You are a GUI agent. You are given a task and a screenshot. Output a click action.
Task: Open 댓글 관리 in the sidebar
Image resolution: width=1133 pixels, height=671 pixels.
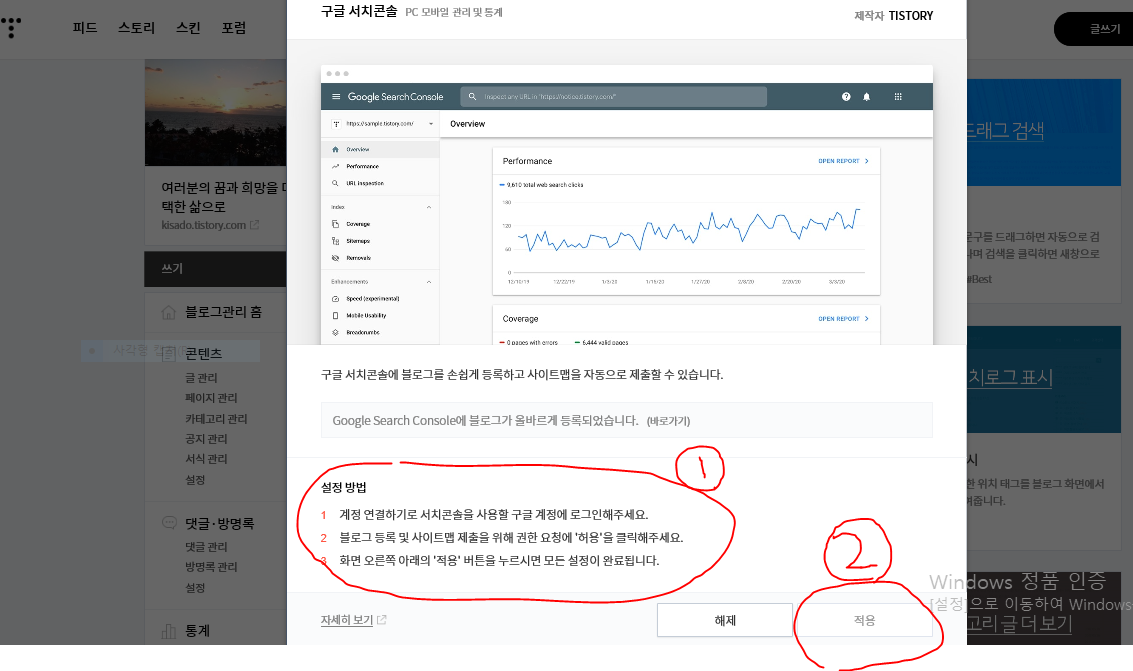pos(206,547)
